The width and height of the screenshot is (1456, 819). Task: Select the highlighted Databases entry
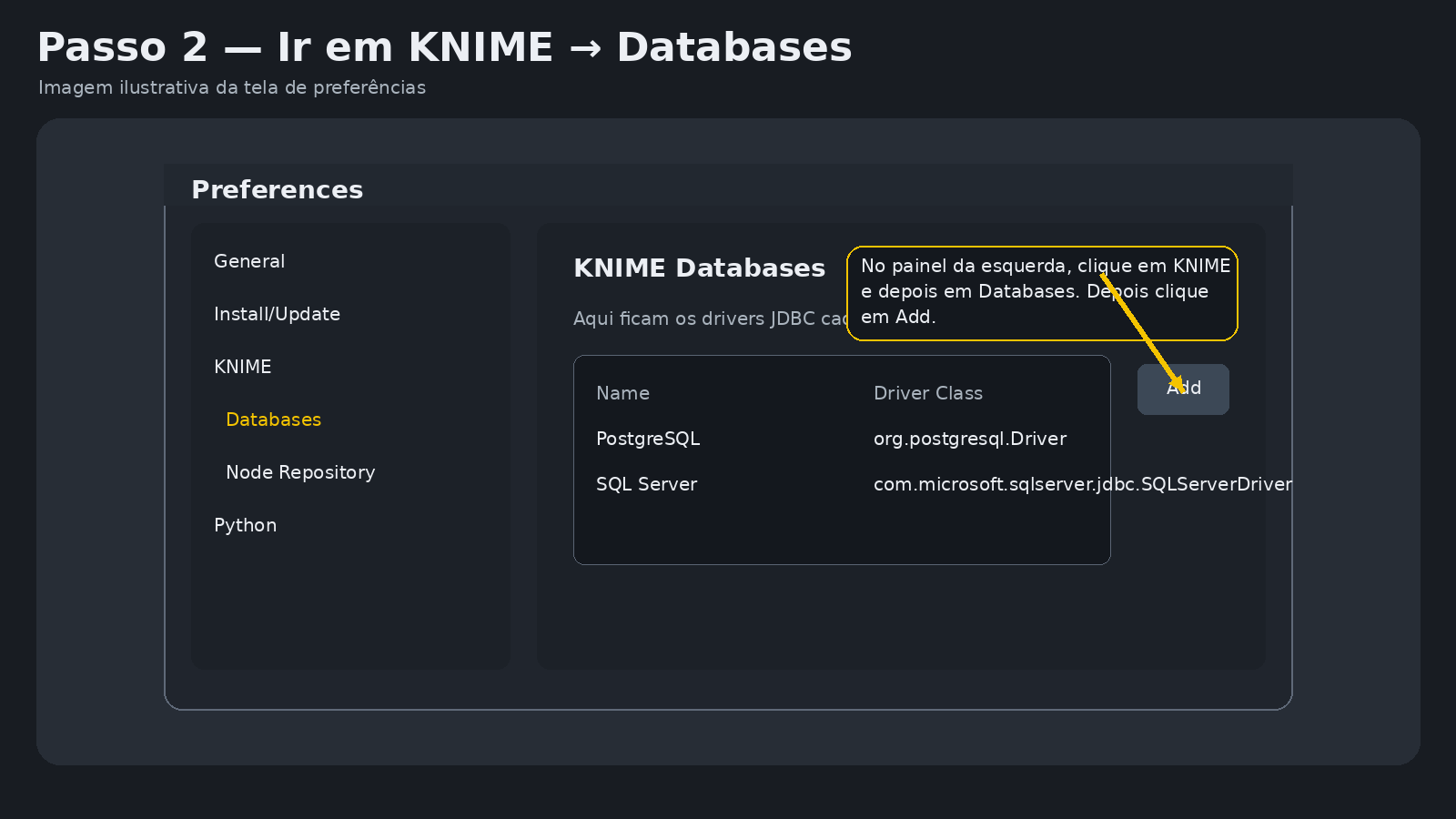click(273, 420)
